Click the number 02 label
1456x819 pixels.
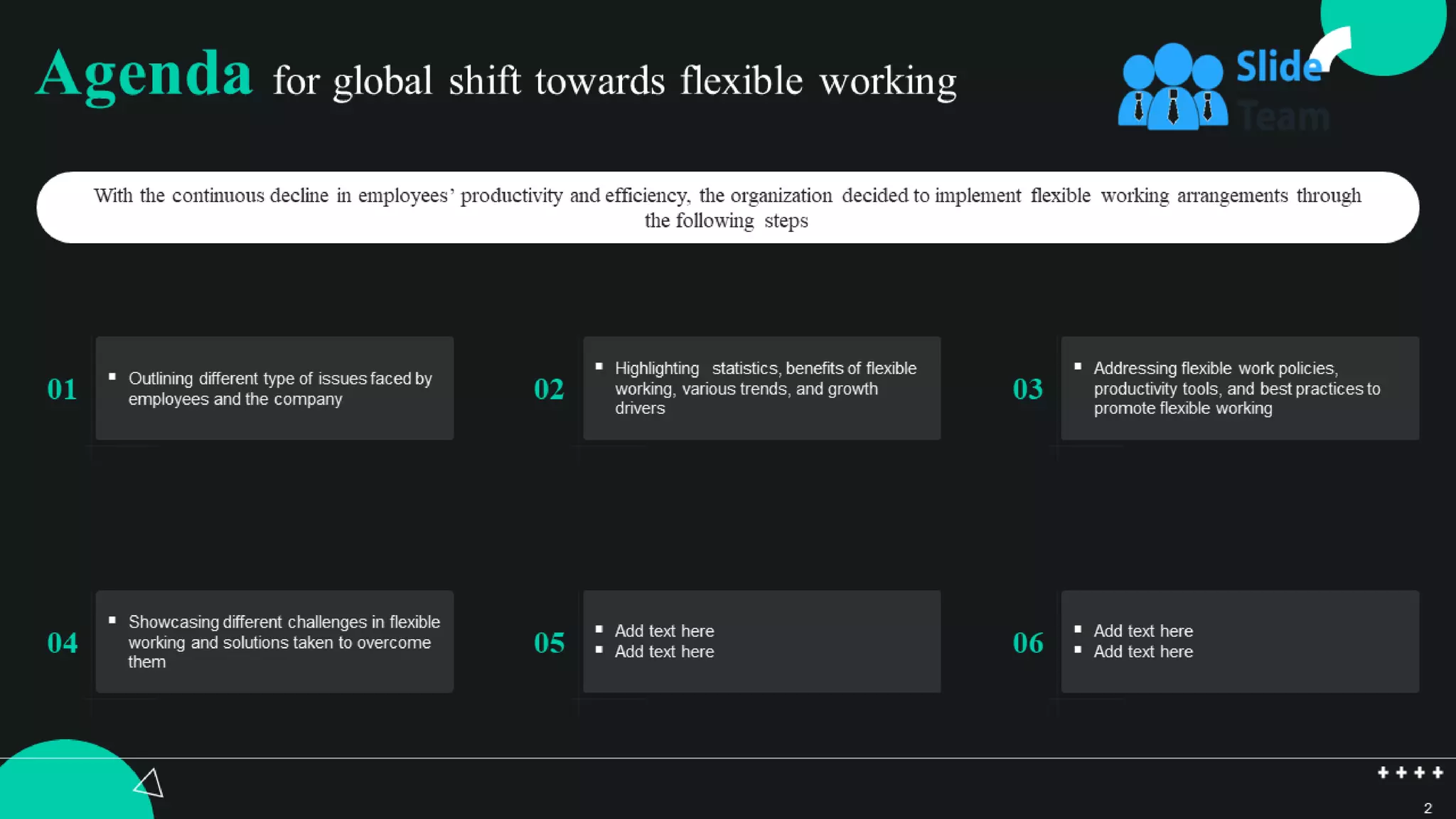coord(549,389)
